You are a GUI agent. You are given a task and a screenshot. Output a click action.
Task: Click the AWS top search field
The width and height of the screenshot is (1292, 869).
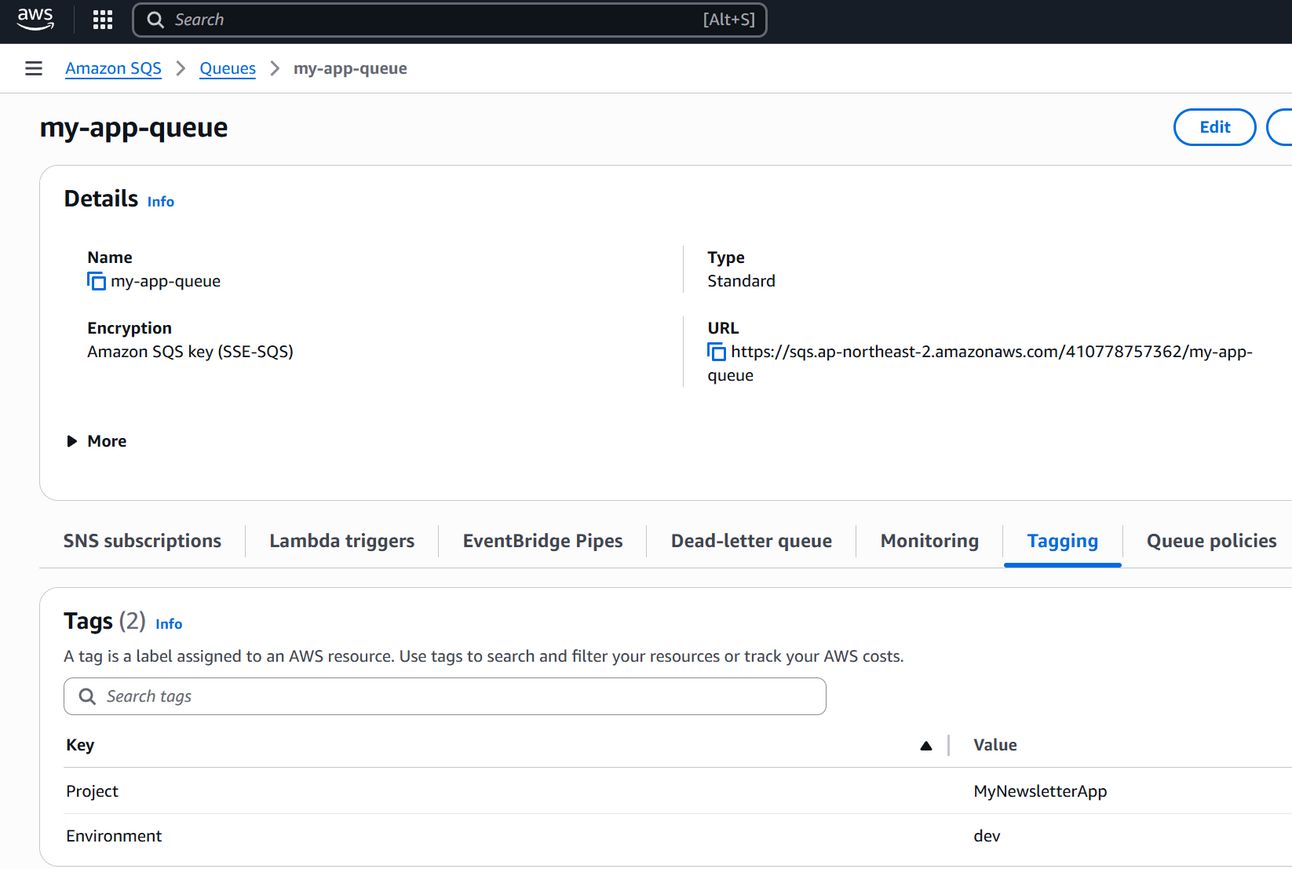coord(450,20)
